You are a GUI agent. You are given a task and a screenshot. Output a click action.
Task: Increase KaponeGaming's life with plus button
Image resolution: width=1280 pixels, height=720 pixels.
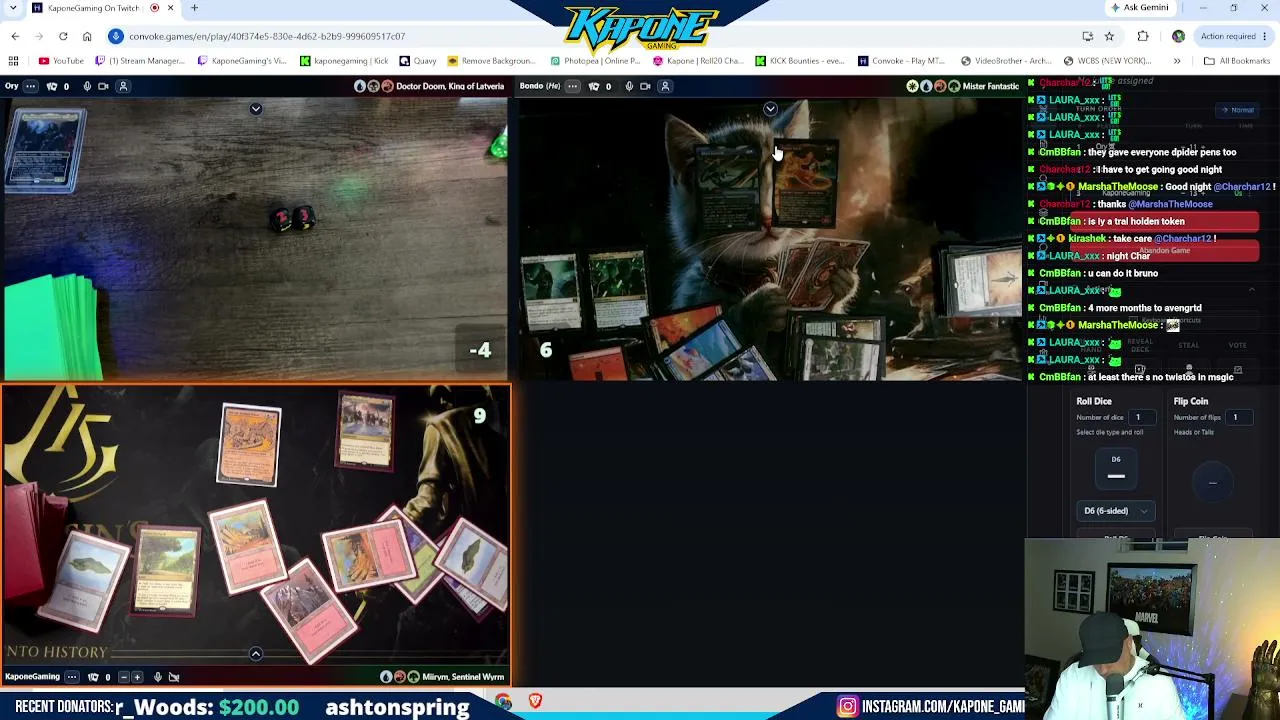tap(137, 677)
